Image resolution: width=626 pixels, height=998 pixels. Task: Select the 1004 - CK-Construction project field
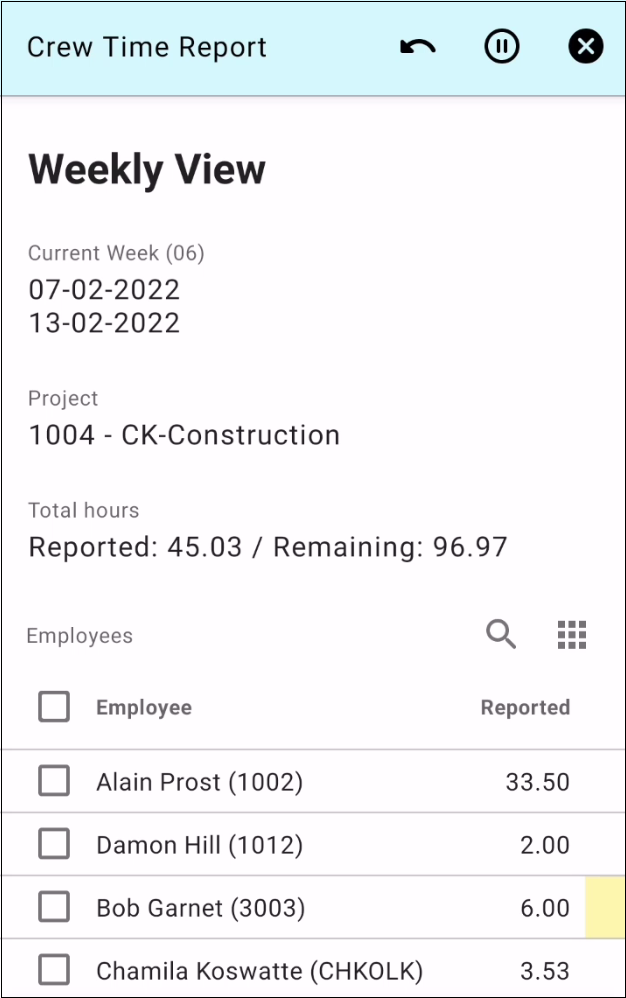tap(184, 436)
